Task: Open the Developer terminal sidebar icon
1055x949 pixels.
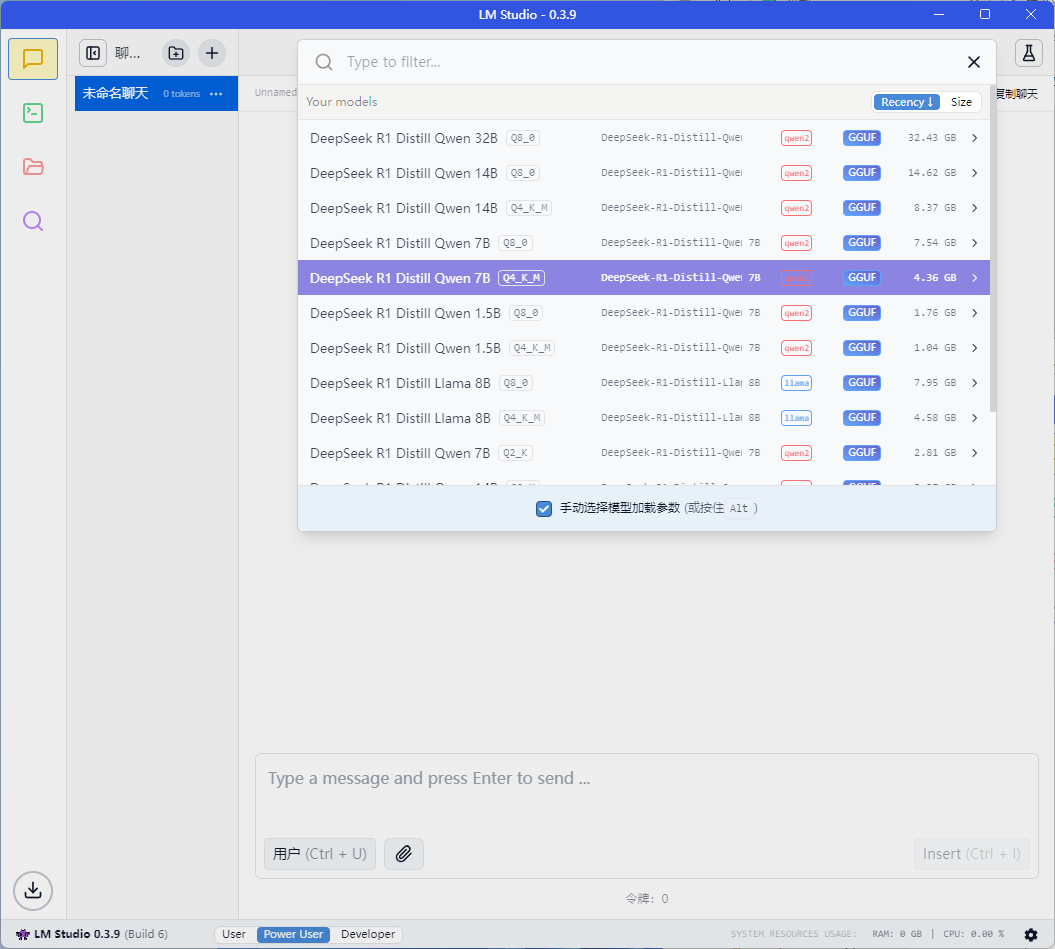Action: 33,113
